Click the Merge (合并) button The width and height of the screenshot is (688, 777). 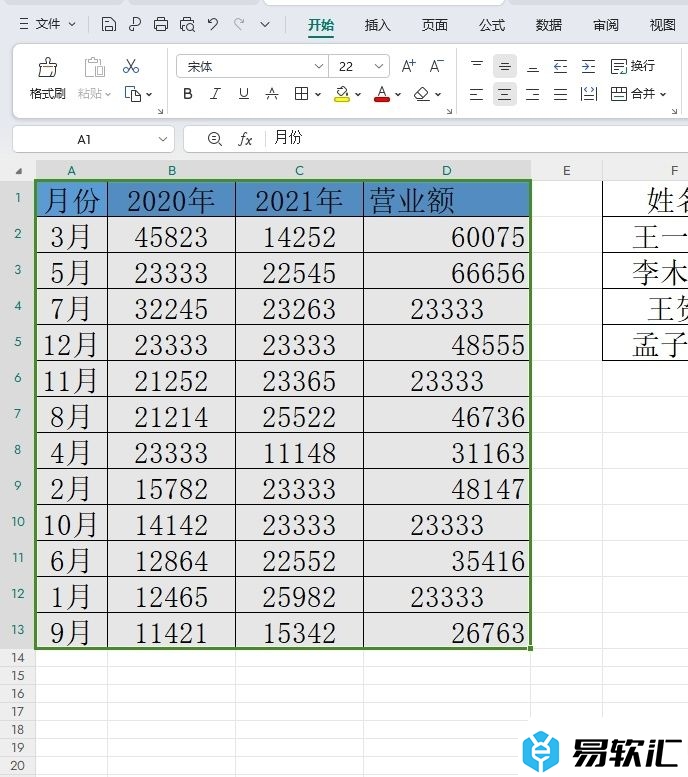click(x=632, y=94)
